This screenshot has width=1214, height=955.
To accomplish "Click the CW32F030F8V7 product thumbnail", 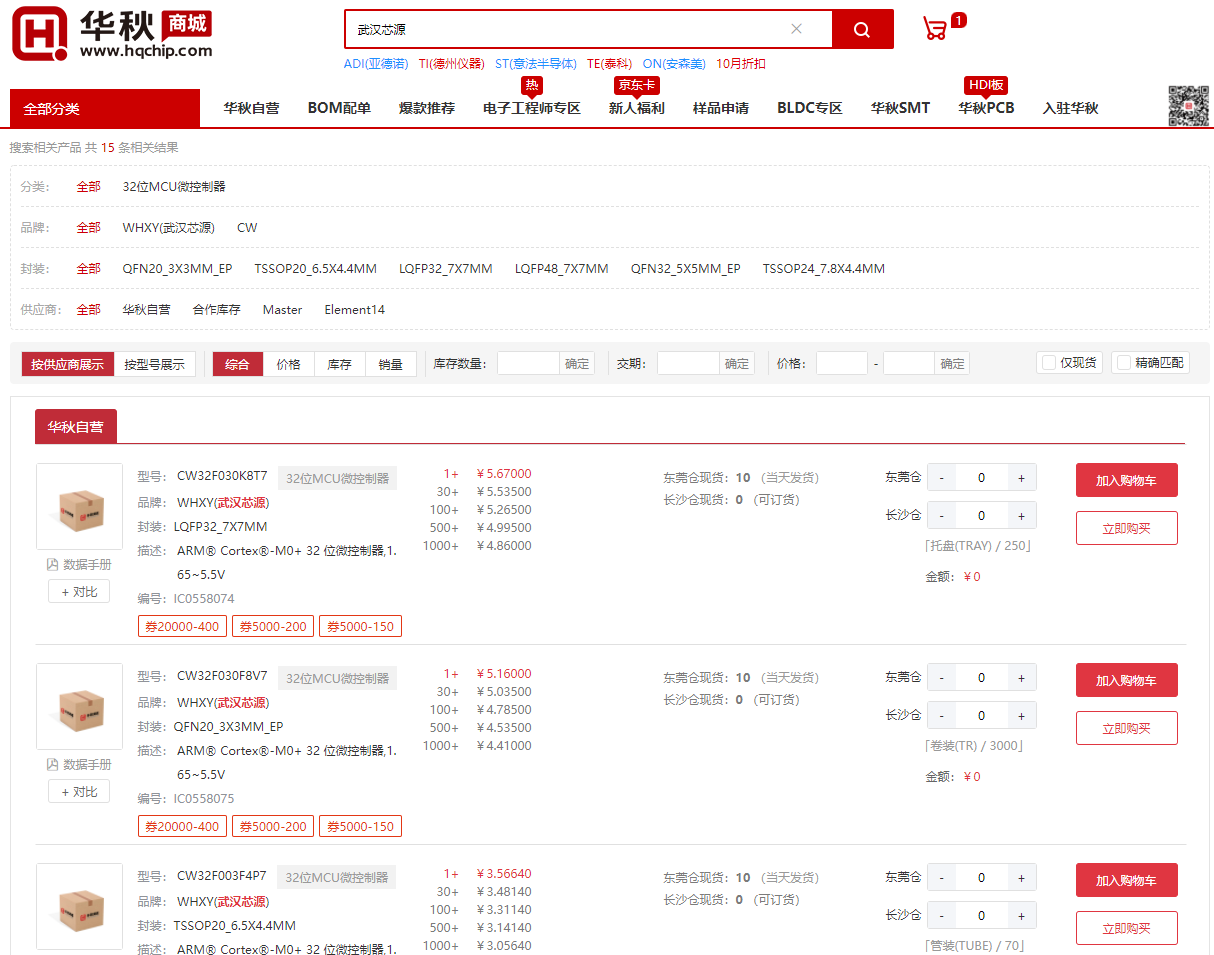I will (x=79, y=706).
